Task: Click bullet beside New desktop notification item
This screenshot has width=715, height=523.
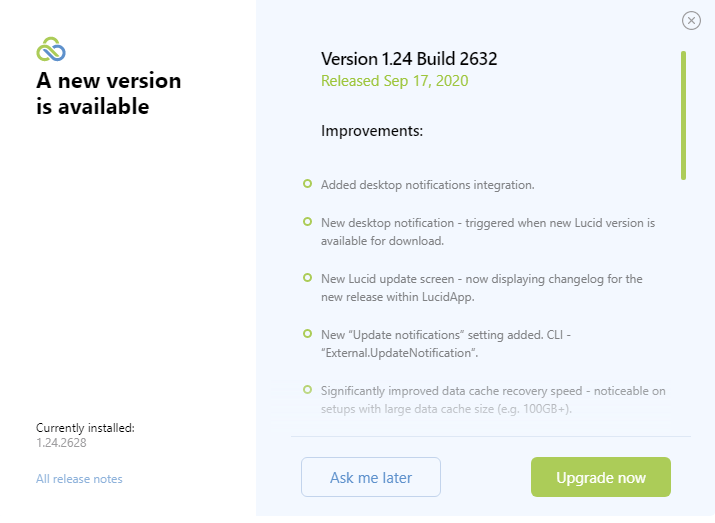Action: (x=307, y=222)
